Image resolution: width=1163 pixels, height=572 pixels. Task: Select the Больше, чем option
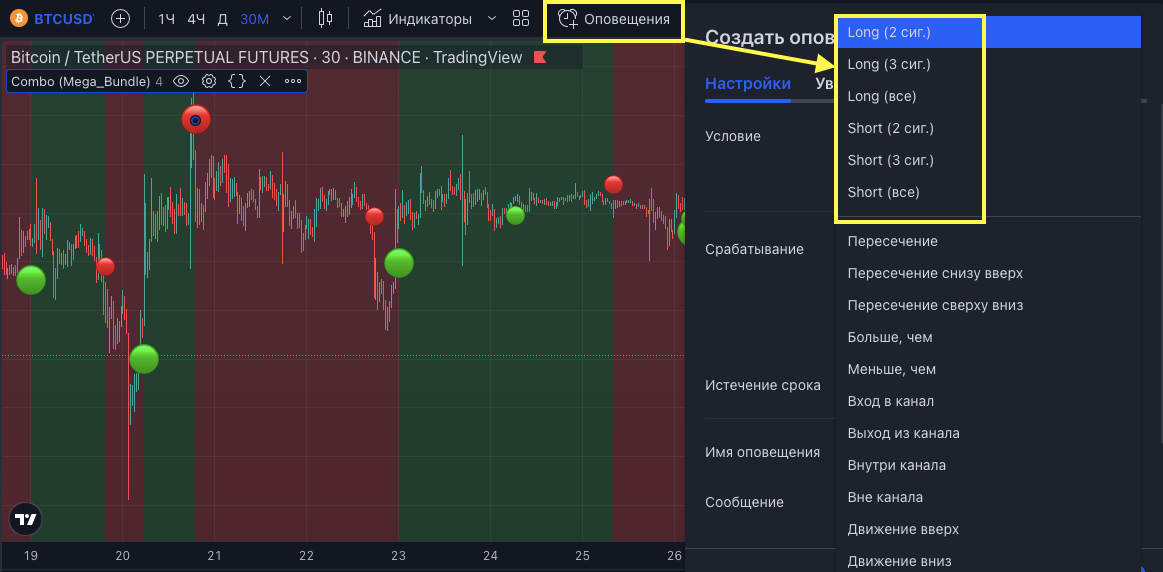point(988,337)
